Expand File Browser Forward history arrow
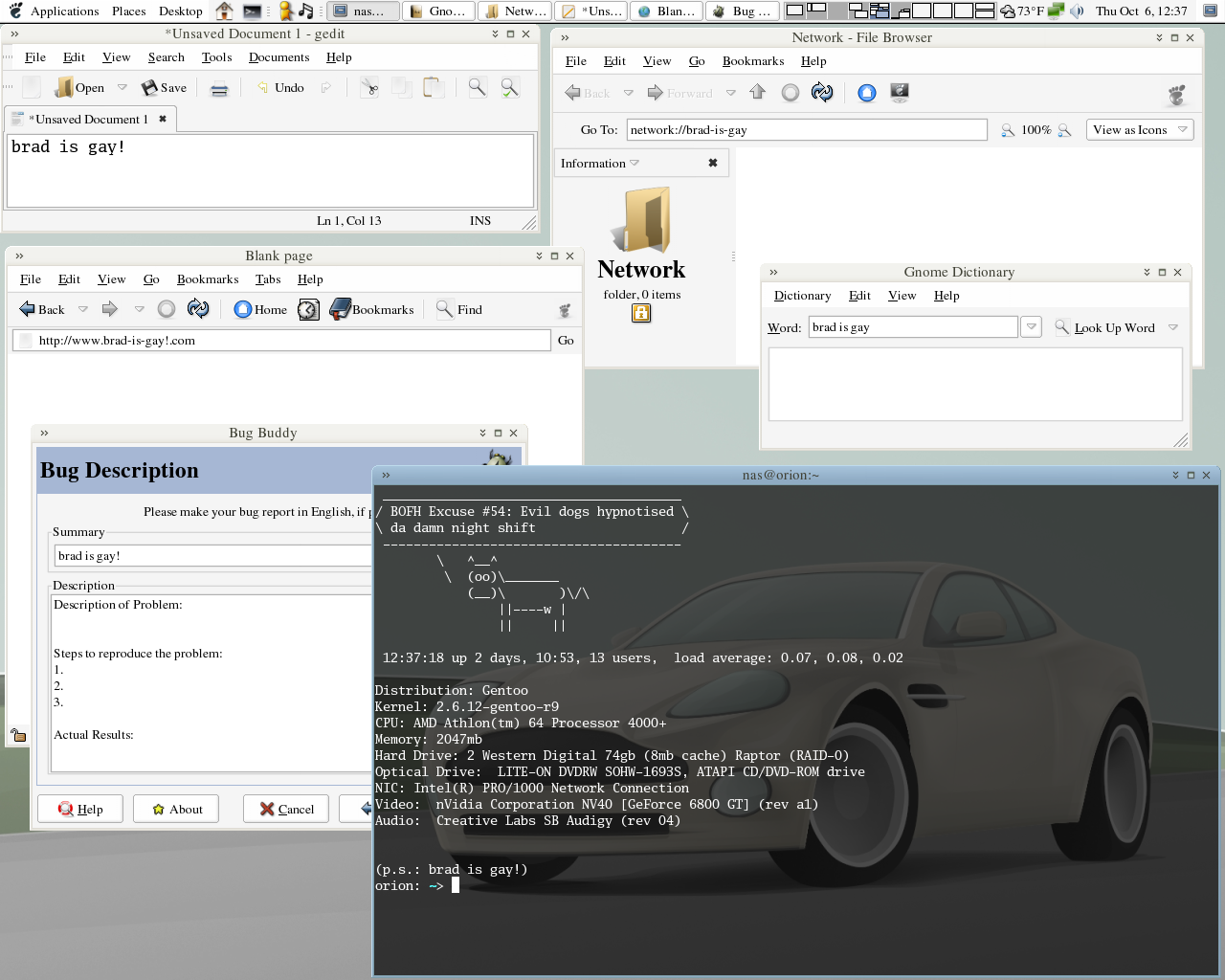This screenshot has width=1225, height=980. [731, 93]
